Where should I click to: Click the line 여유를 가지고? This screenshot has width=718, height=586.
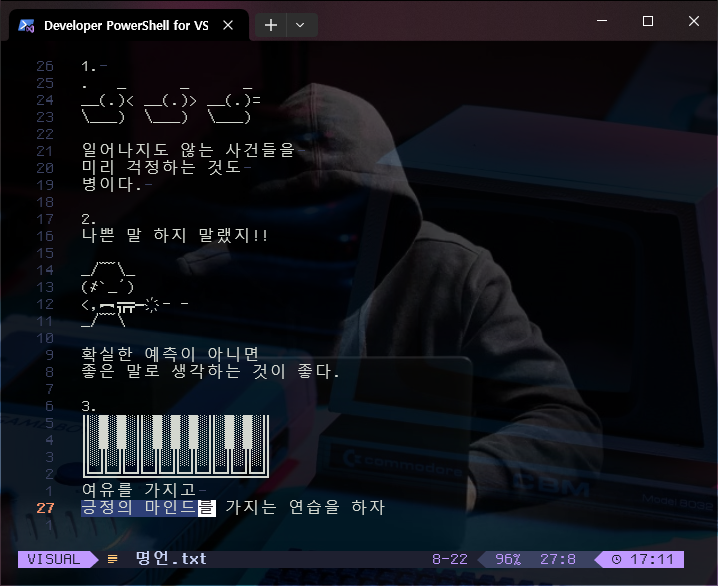point(139,490)
